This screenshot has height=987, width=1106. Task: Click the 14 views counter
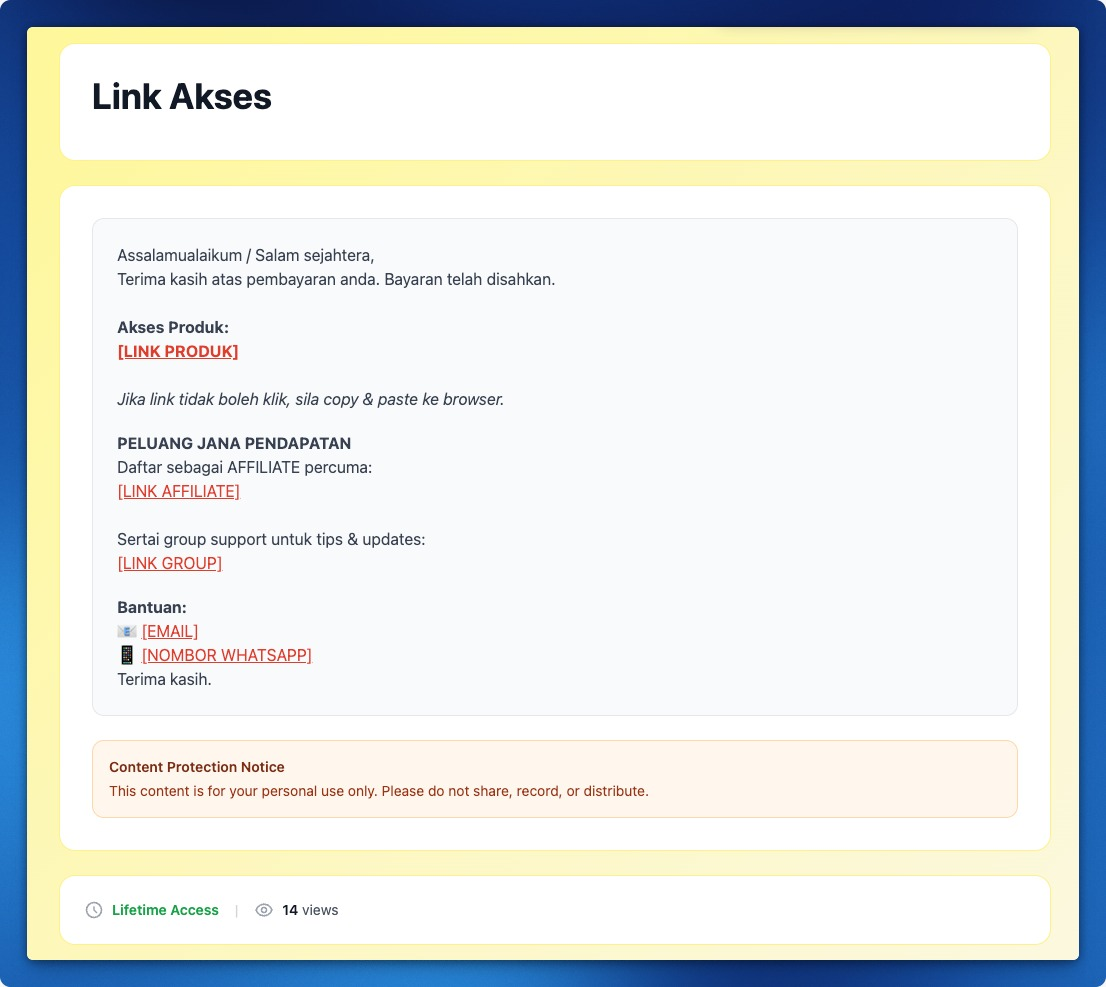[x=310, y=910]
